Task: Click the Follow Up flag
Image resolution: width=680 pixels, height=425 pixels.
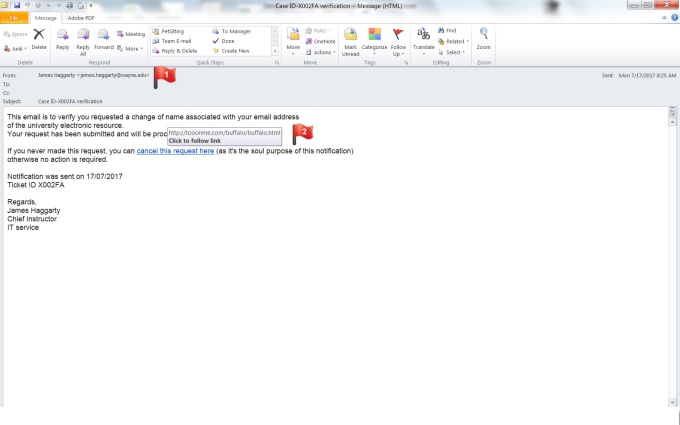Action: coord(398,42)
